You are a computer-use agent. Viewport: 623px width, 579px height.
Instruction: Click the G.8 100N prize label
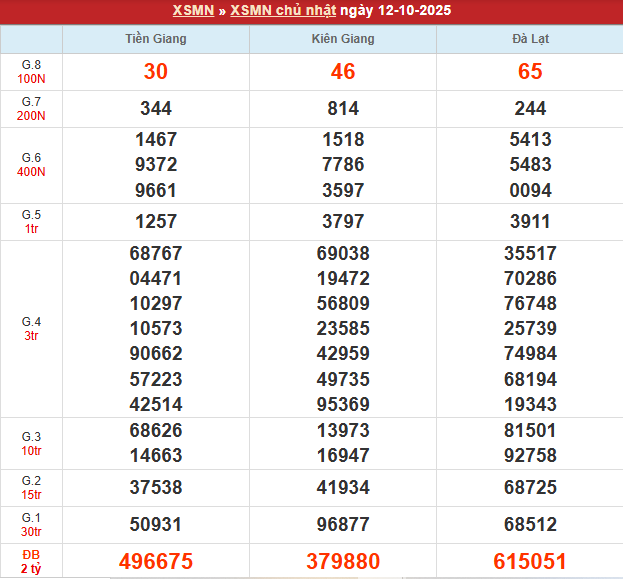pos(31,71)
